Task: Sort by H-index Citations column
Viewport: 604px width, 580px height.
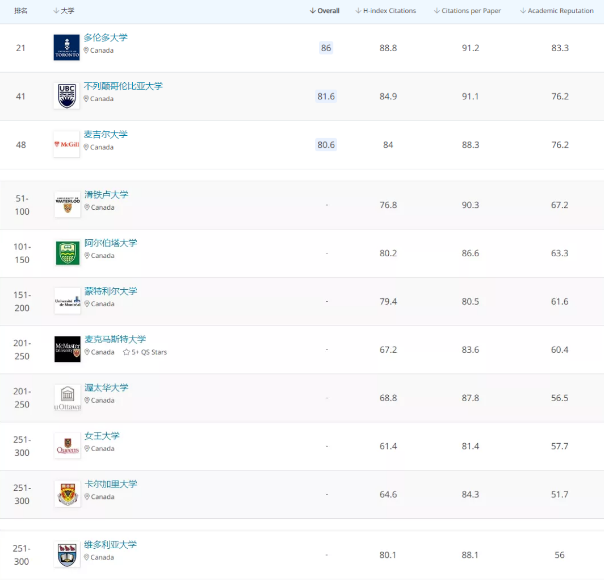Action: click(x=386, y=11)
